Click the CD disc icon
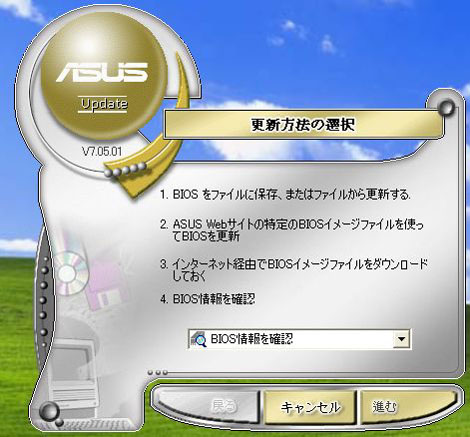 tap(72, 273)
